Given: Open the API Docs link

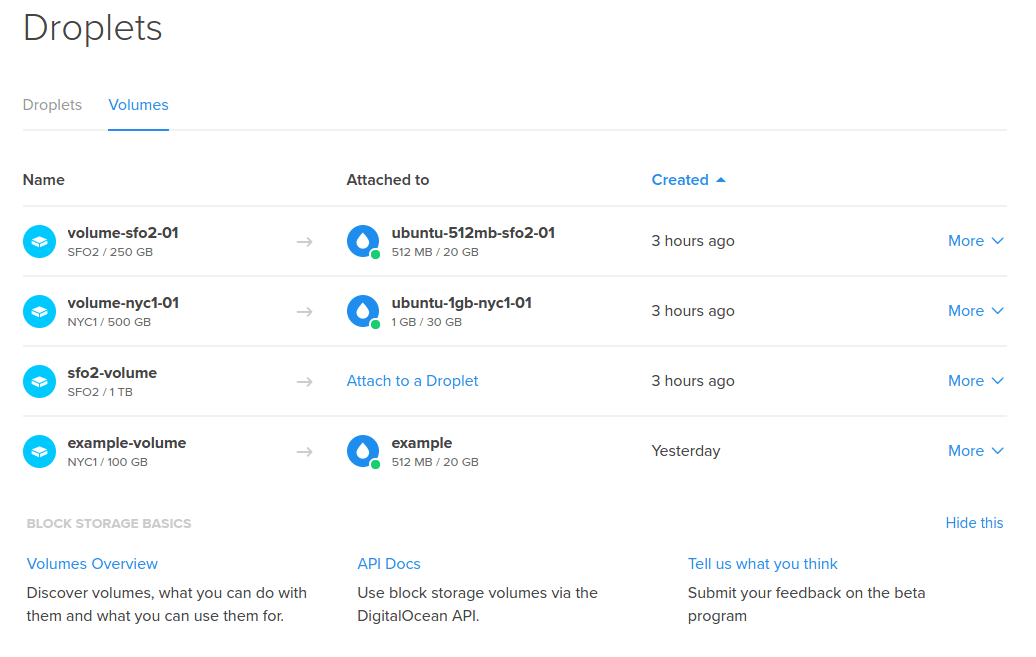Looking at the screenshot, I should tap(388, 564).
